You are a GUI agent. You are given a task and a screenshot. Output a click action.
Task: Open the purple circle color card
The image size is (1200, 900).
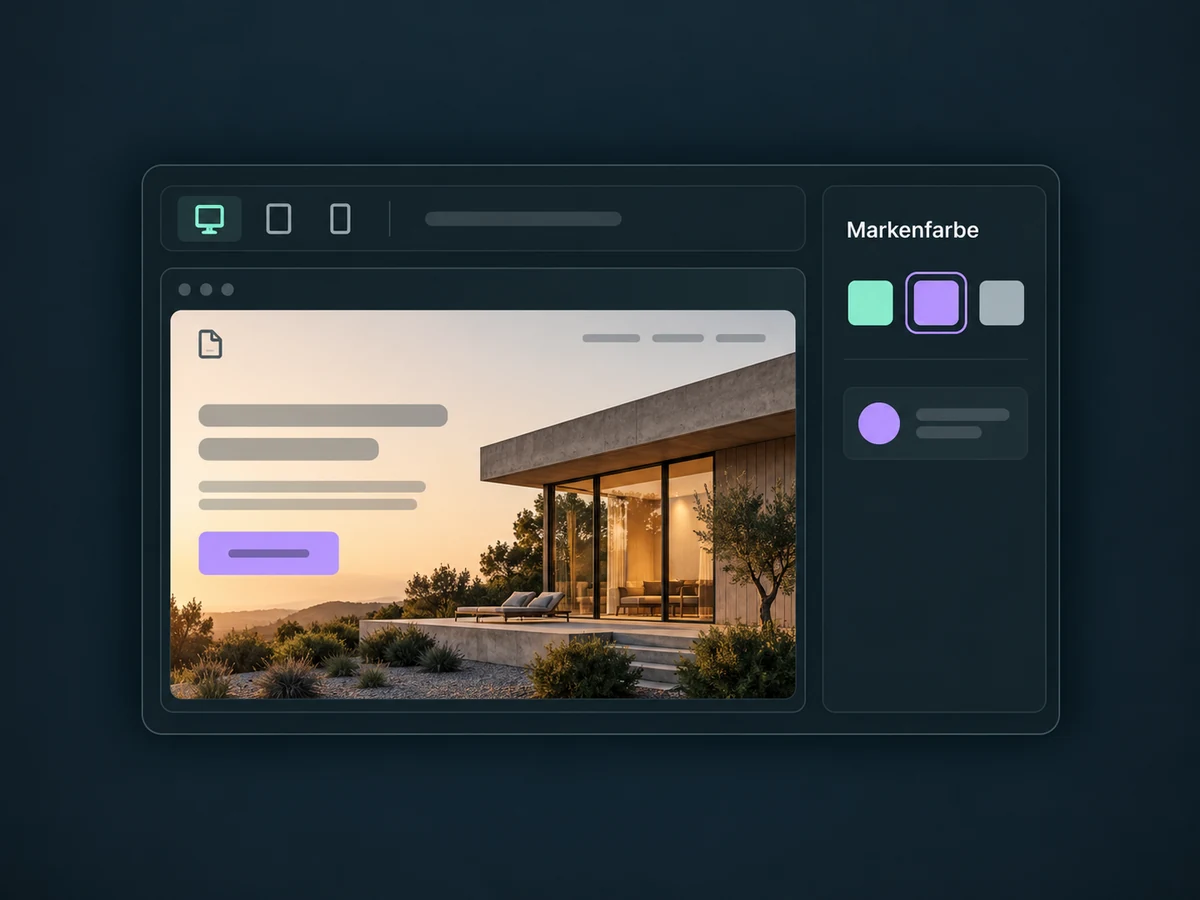[x=935, y=424]
